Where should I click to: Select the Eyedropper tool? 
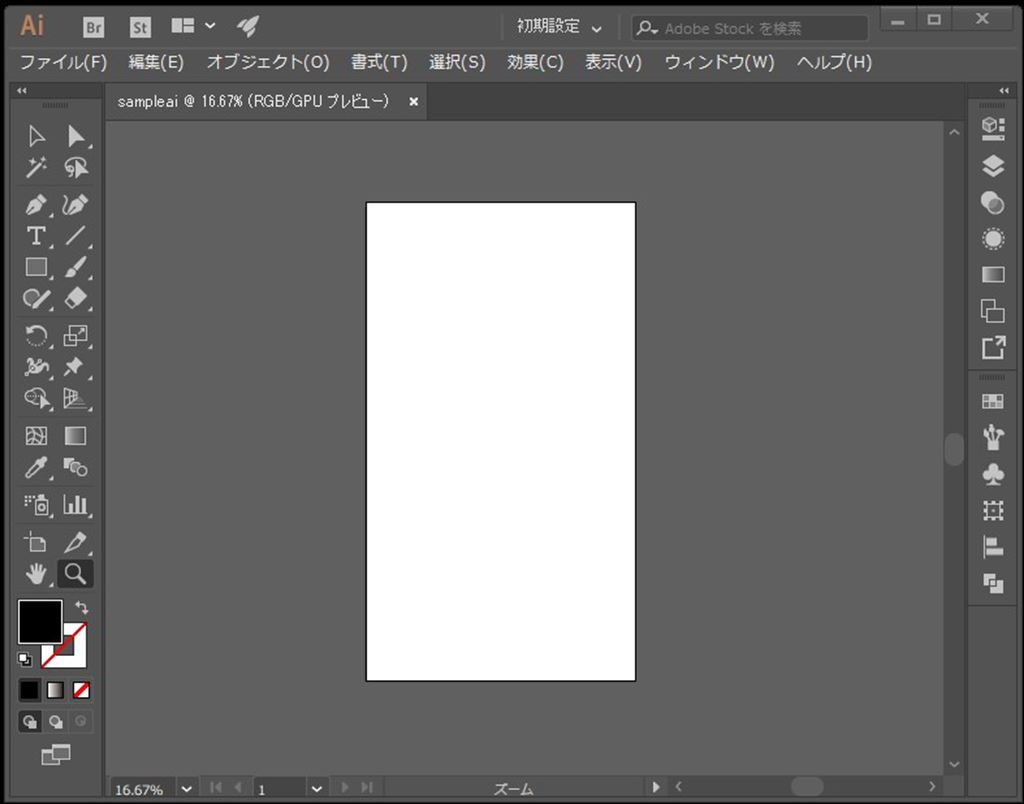[37, 467]
